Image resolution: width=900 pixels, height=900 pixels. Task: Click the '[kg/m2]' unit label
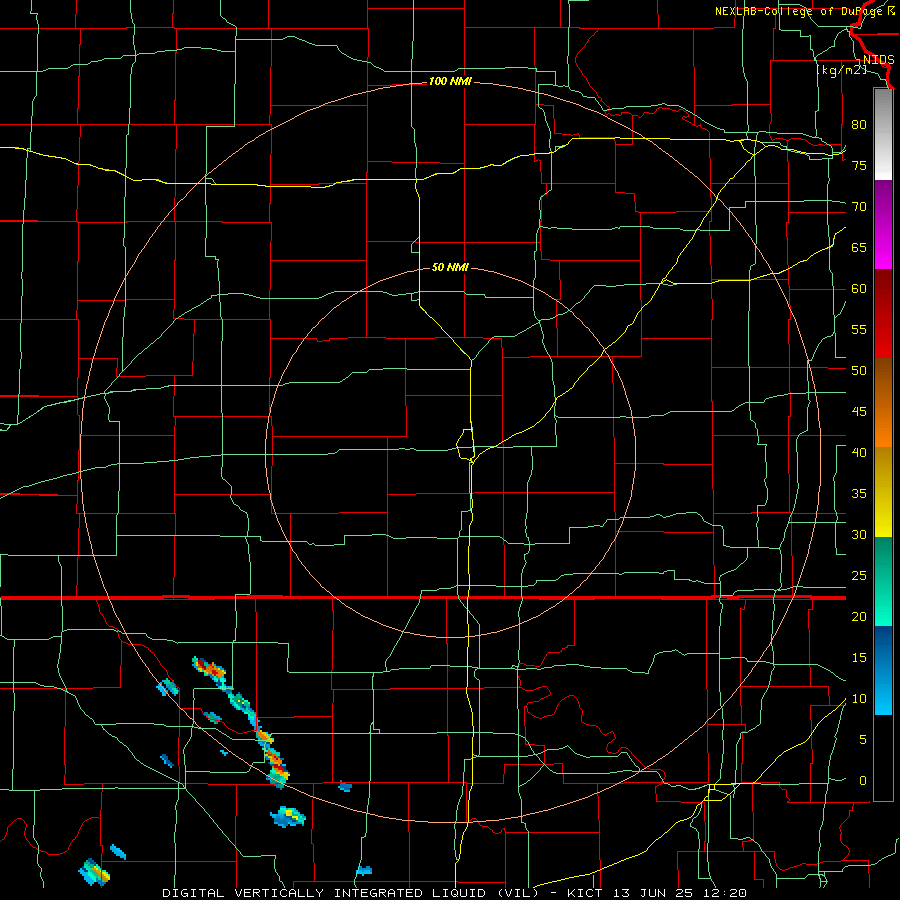841,70
